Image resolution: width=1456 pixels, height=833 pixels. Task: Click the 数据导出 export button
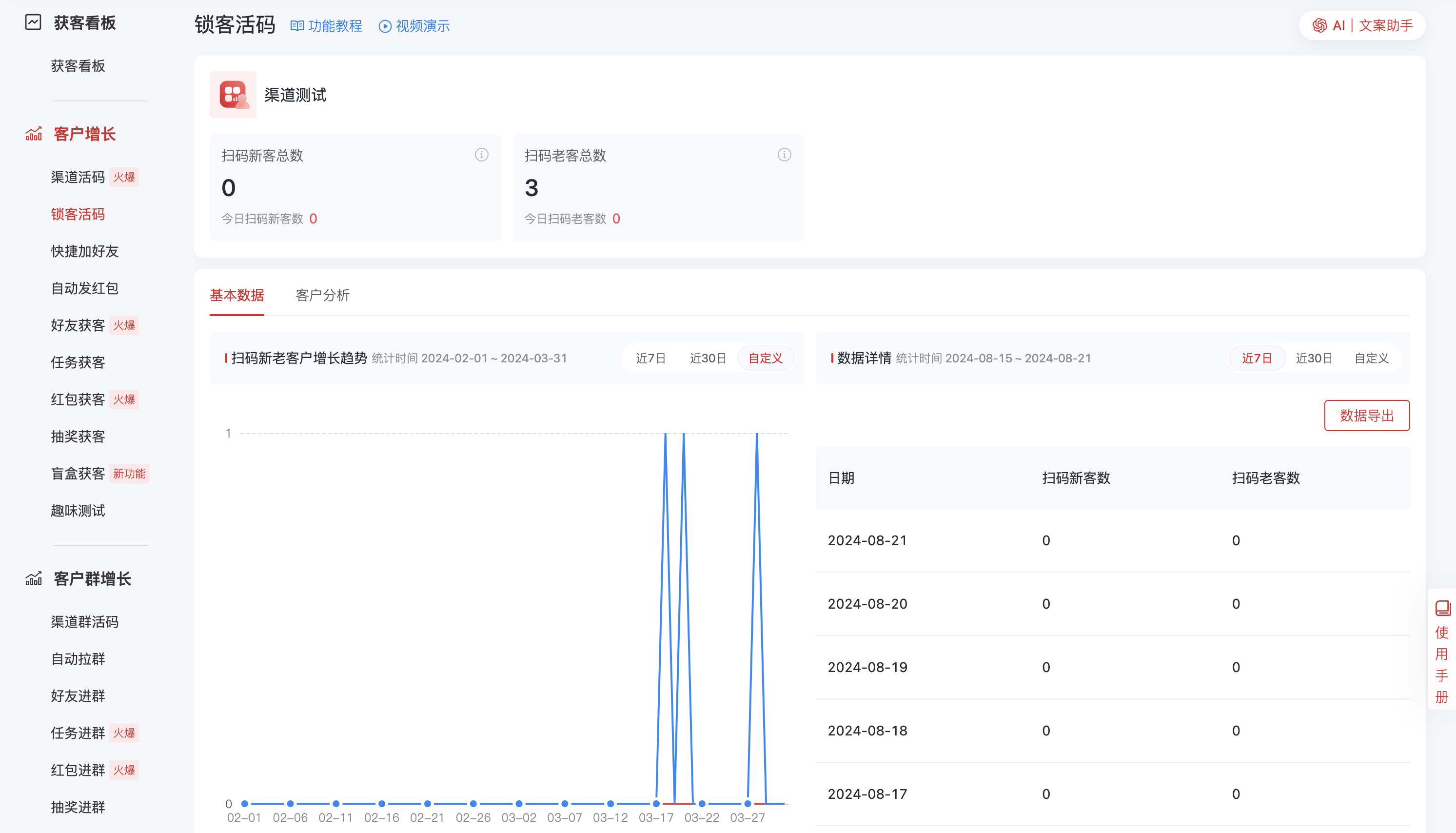tap(1366, 416)
